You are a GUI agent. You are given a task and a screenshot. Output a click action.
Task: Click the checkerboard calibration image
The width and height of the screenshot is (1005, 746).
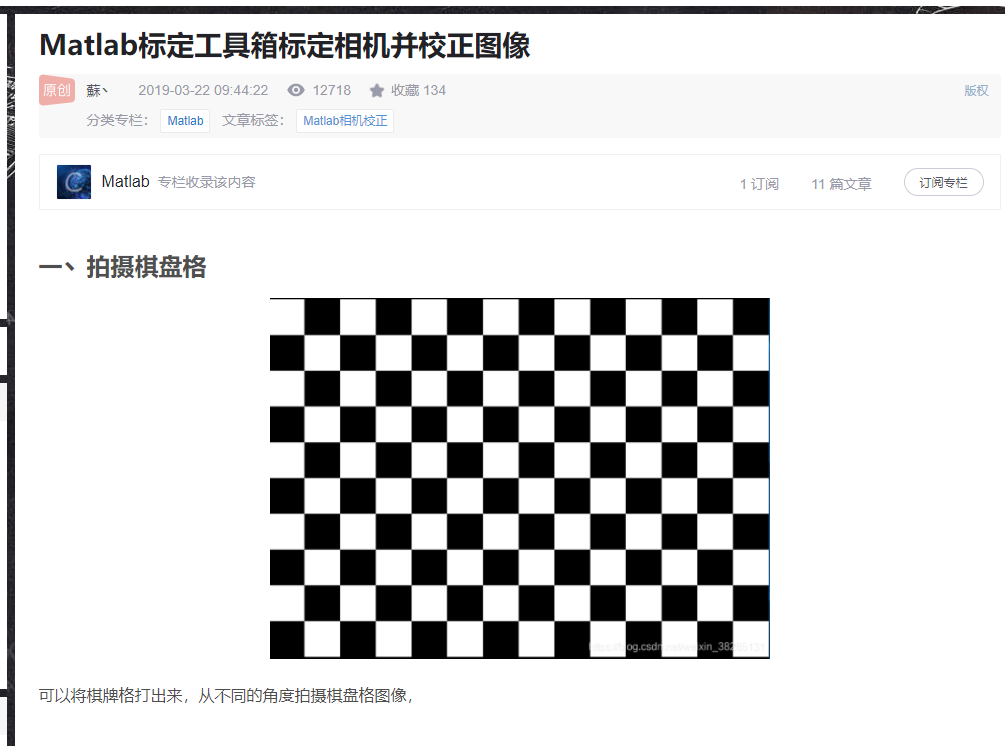click(x=519, y=477)
